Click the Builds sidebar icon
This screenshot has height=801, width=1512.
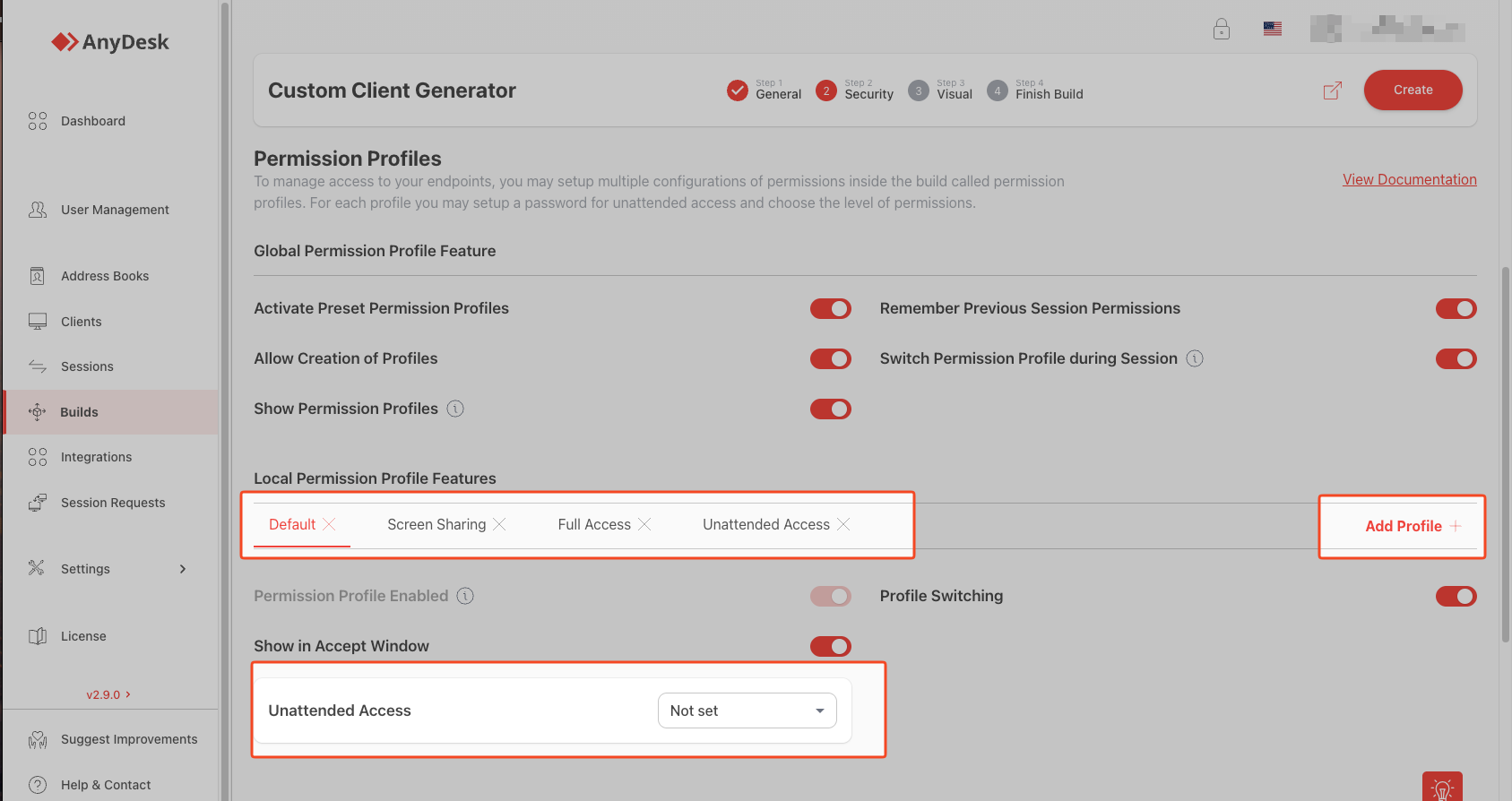point(38,412)
